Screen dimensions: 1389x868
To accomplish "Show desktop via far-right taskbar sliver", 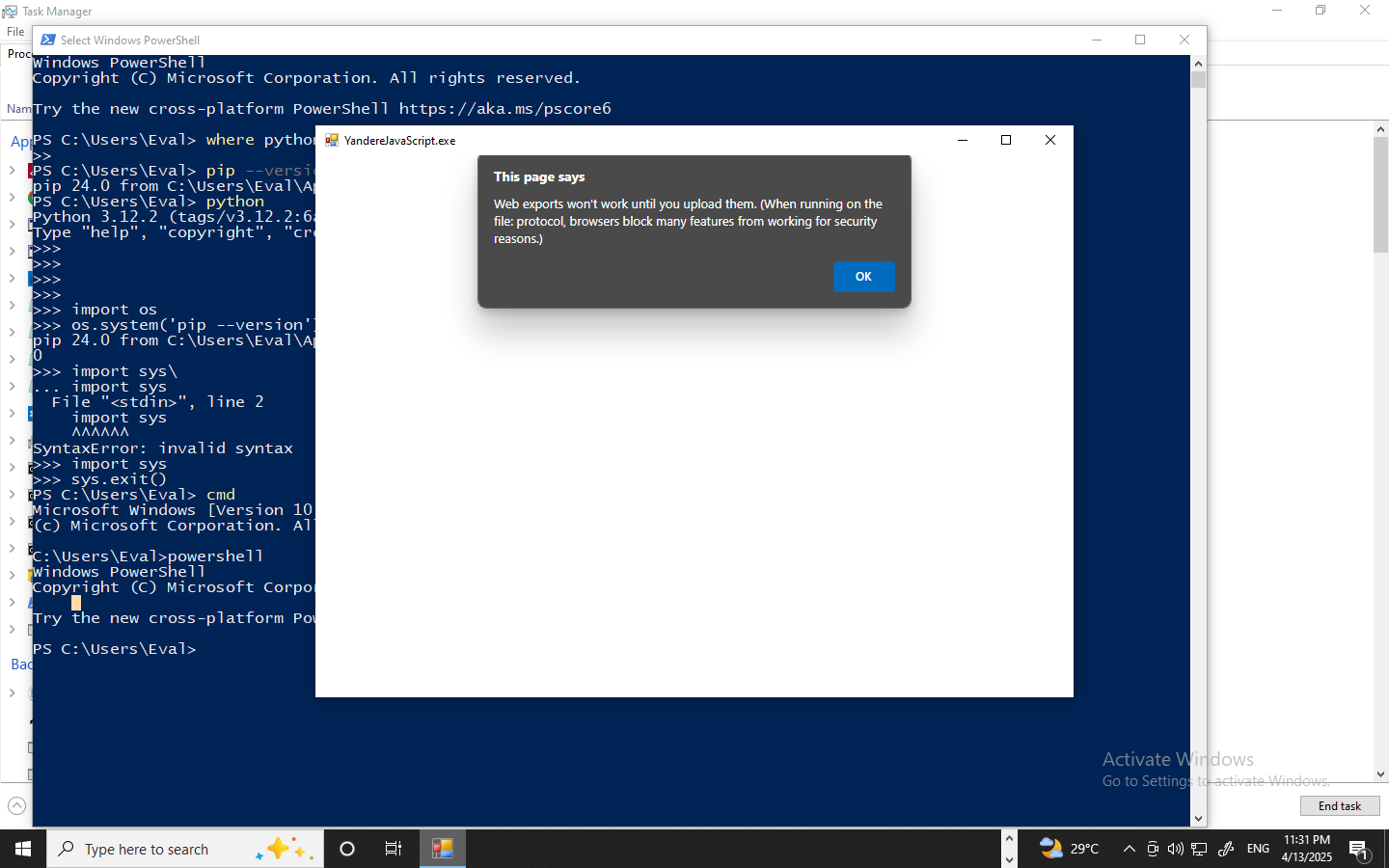I will point(1386,849).
